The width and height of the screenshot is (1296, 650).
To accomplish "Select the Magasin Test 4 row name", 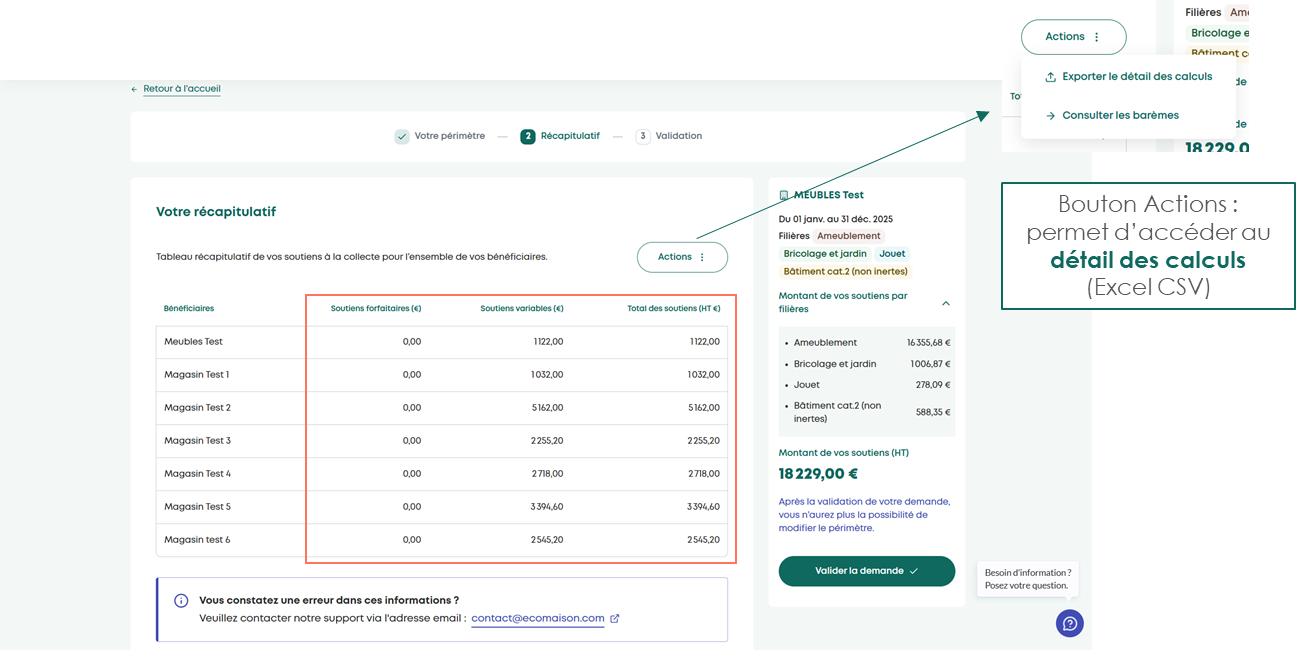I will coord(198,474).
